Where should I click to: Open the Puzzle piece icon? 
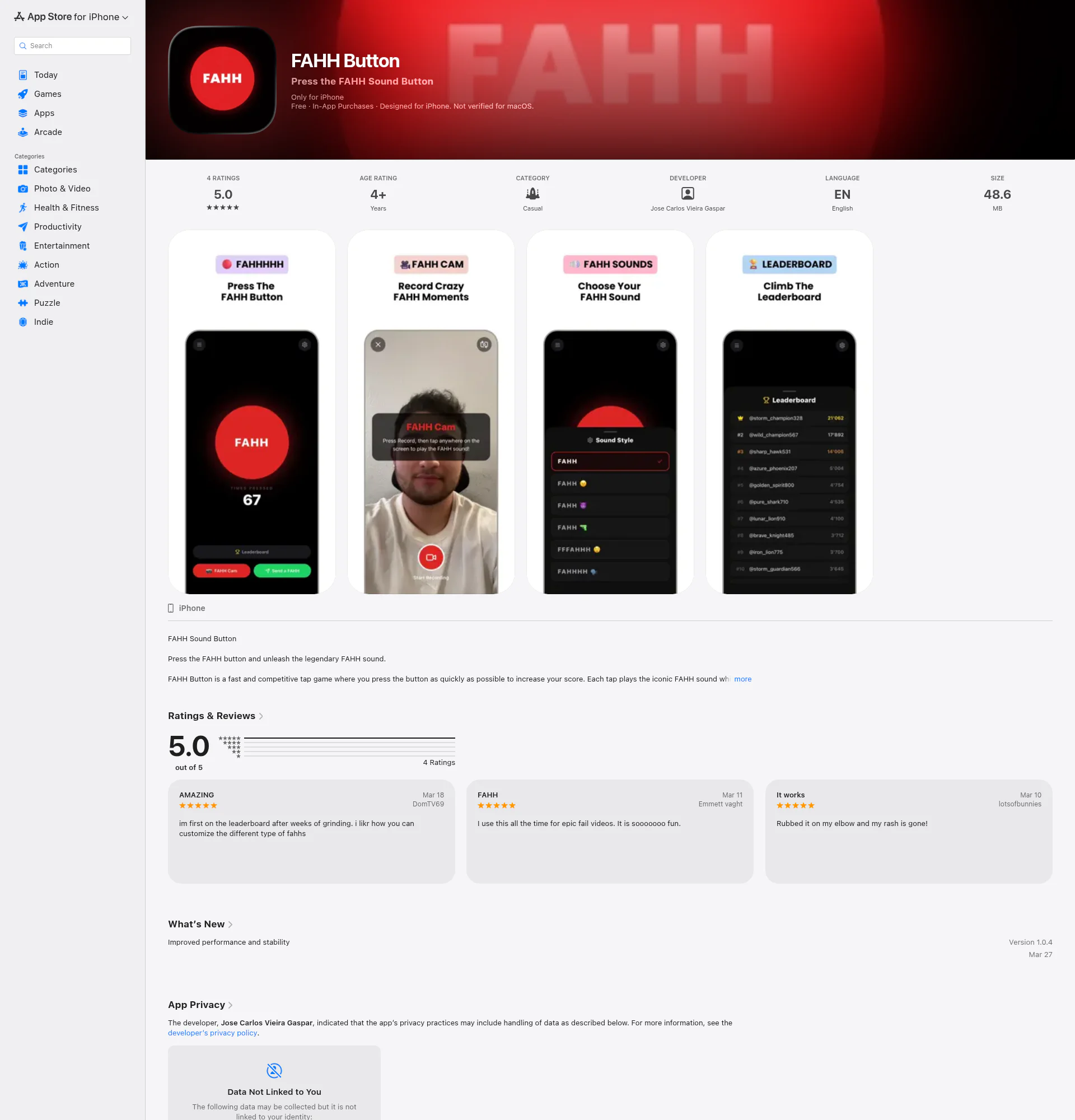23,303
